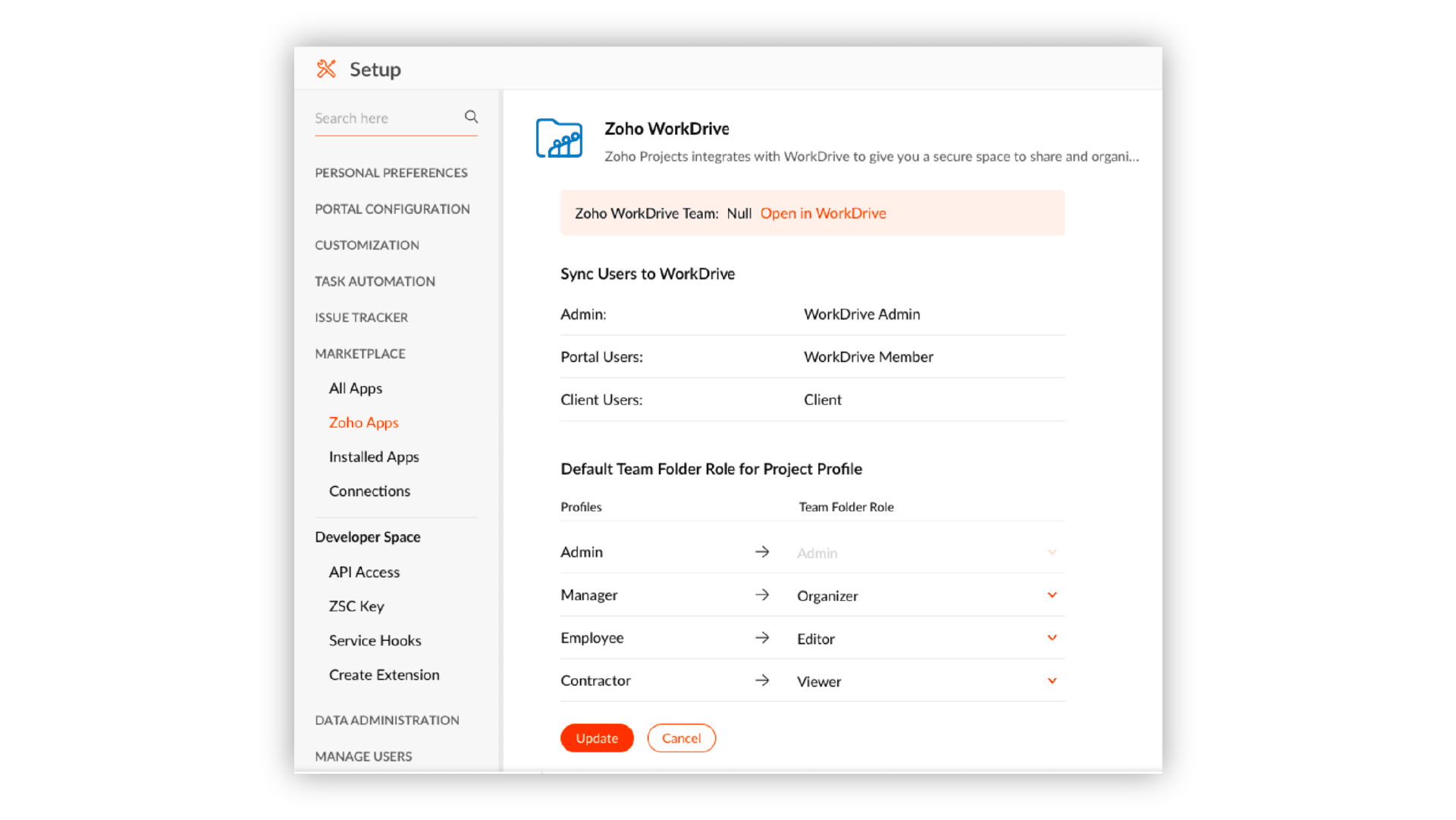
Task: Click Cancel button to discard changes
Action: coord(680,737)
